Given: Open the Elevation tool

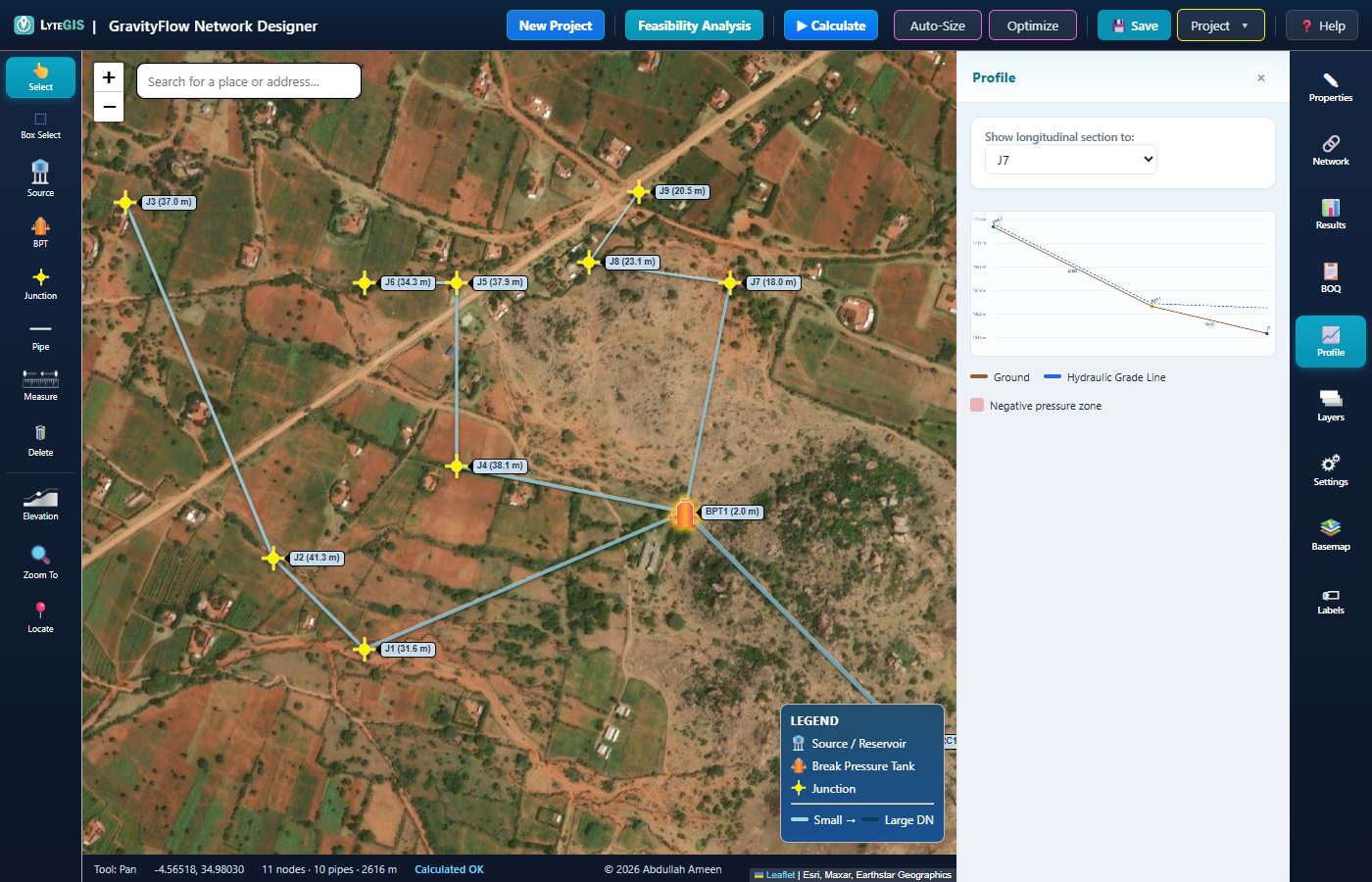Looking at the screenshot, I should pyautogui.click(x=40, y=504).
